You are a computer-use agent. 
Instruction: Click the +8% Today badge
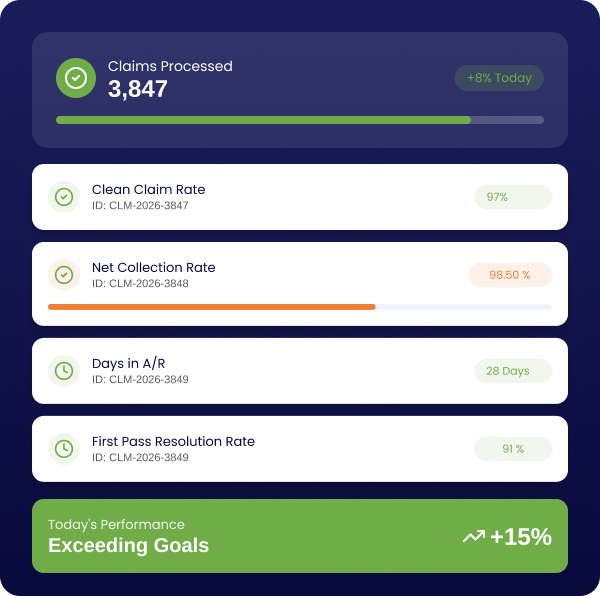click(499, 78)
